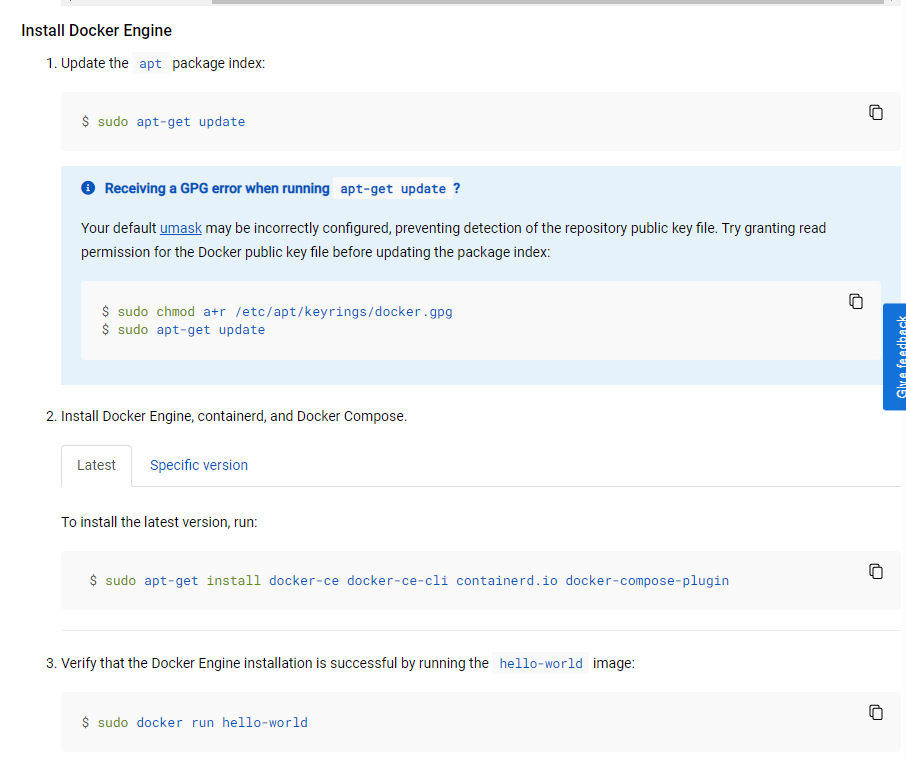Click 'Receiving a GPG error when running' title
Screen dimensions: 906x757
click(217, 188)
